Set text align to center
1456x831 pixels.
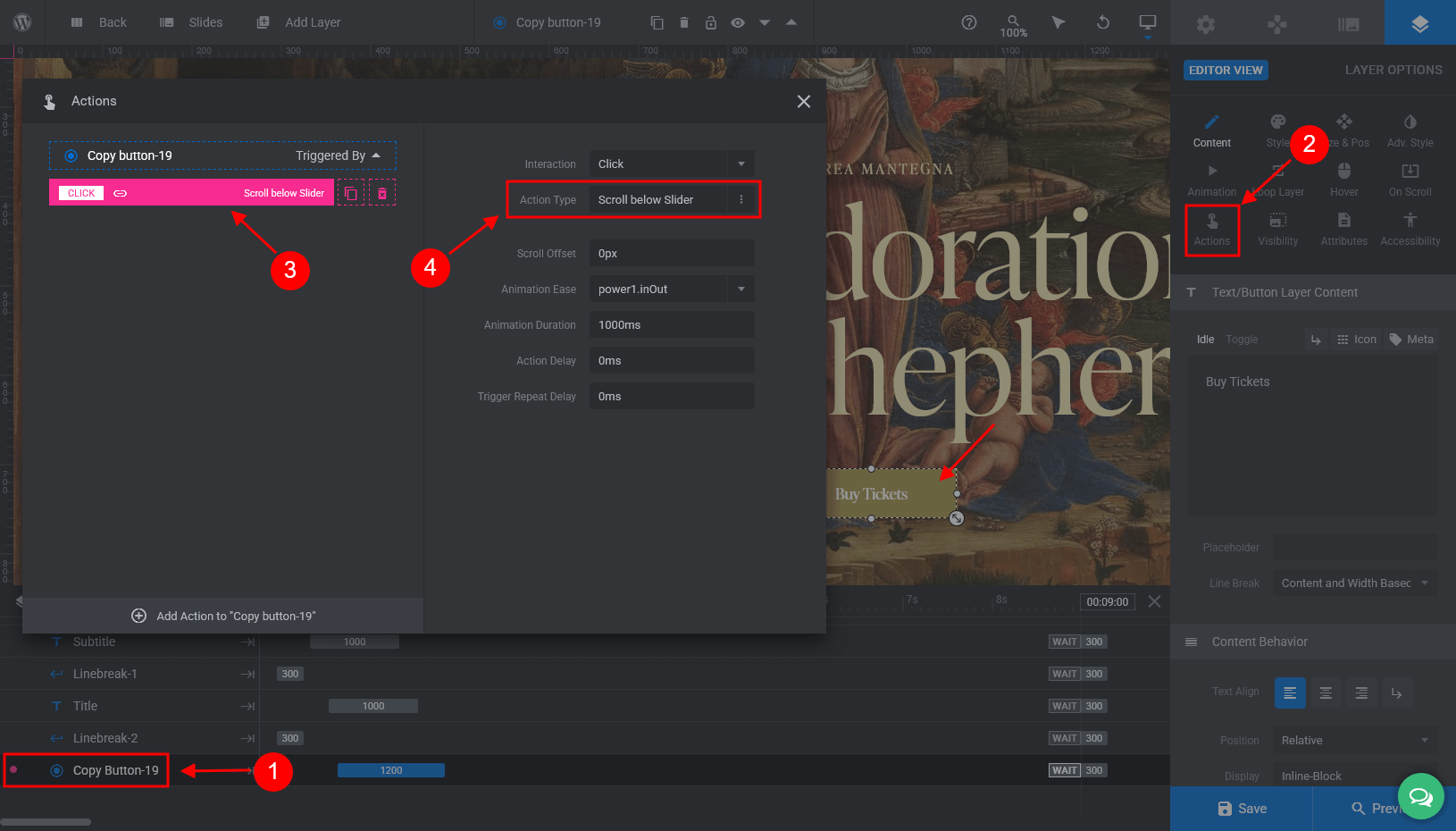tap(1326, 692)
